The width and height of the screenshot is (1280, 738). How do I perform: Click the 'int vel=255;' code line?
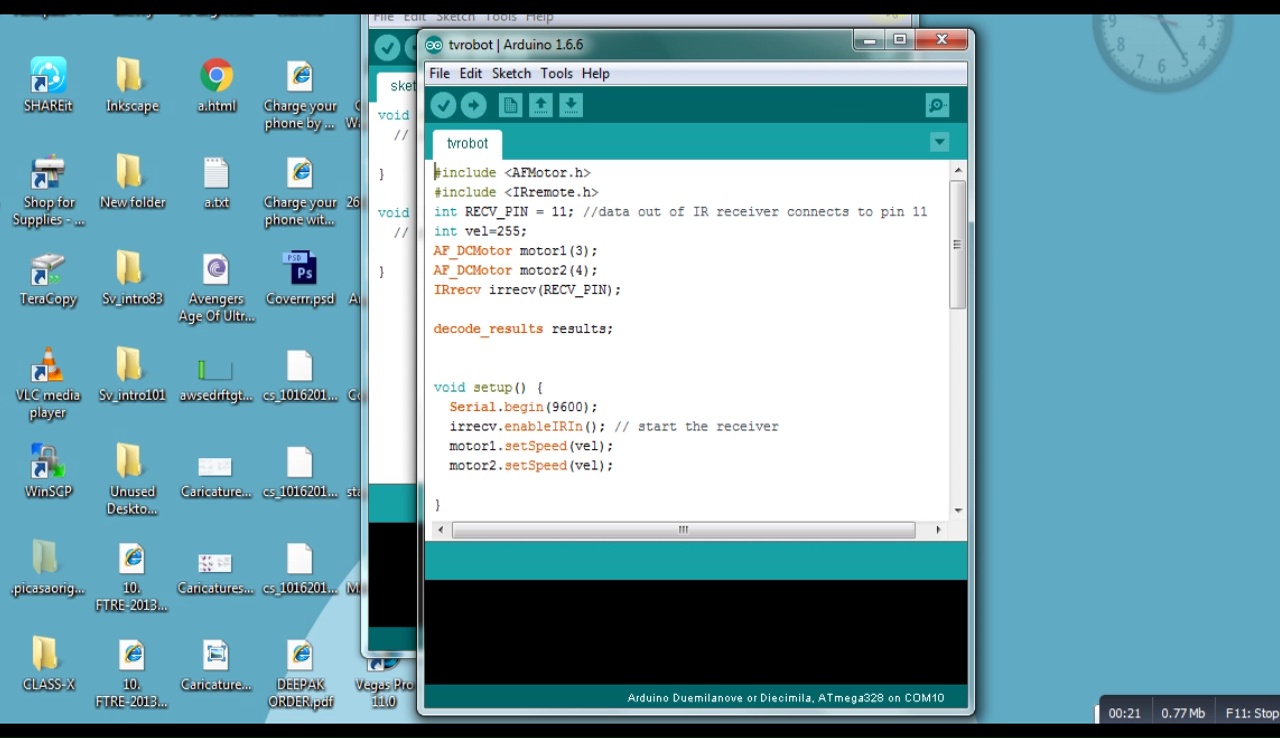click(480, 231)
